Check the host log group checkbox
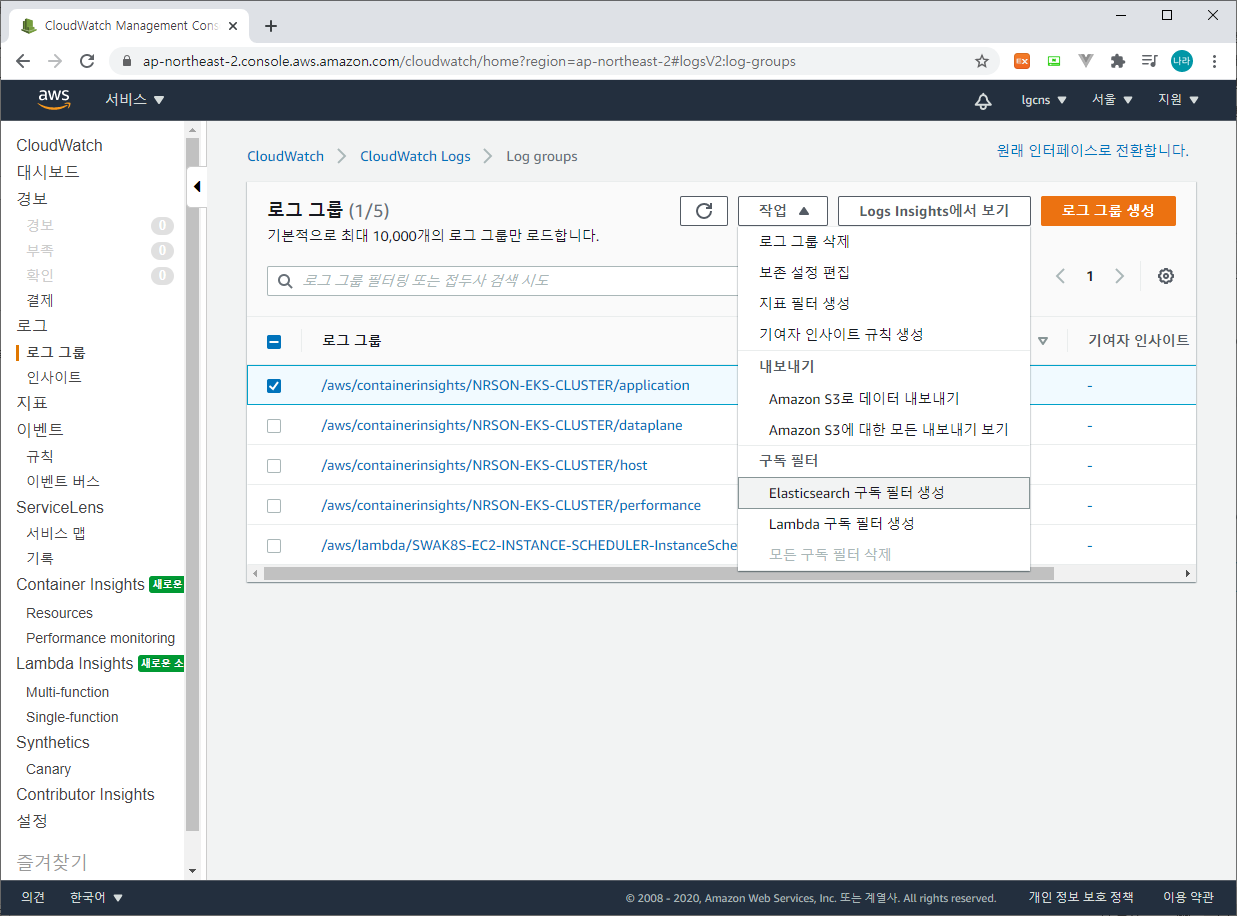The width and height of the screenshot is (1237, 916). point(274,465)
